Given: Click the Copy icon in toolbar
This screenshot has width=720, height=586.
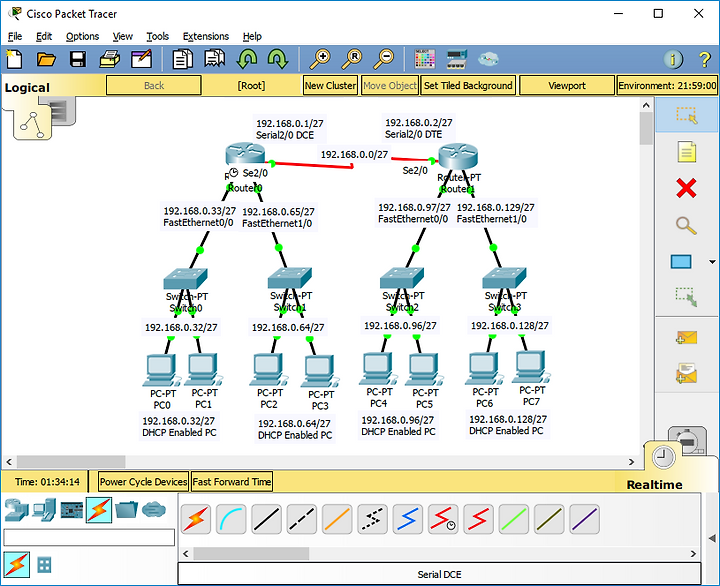Looking at the screenshot, I should [x=182, y=59].
